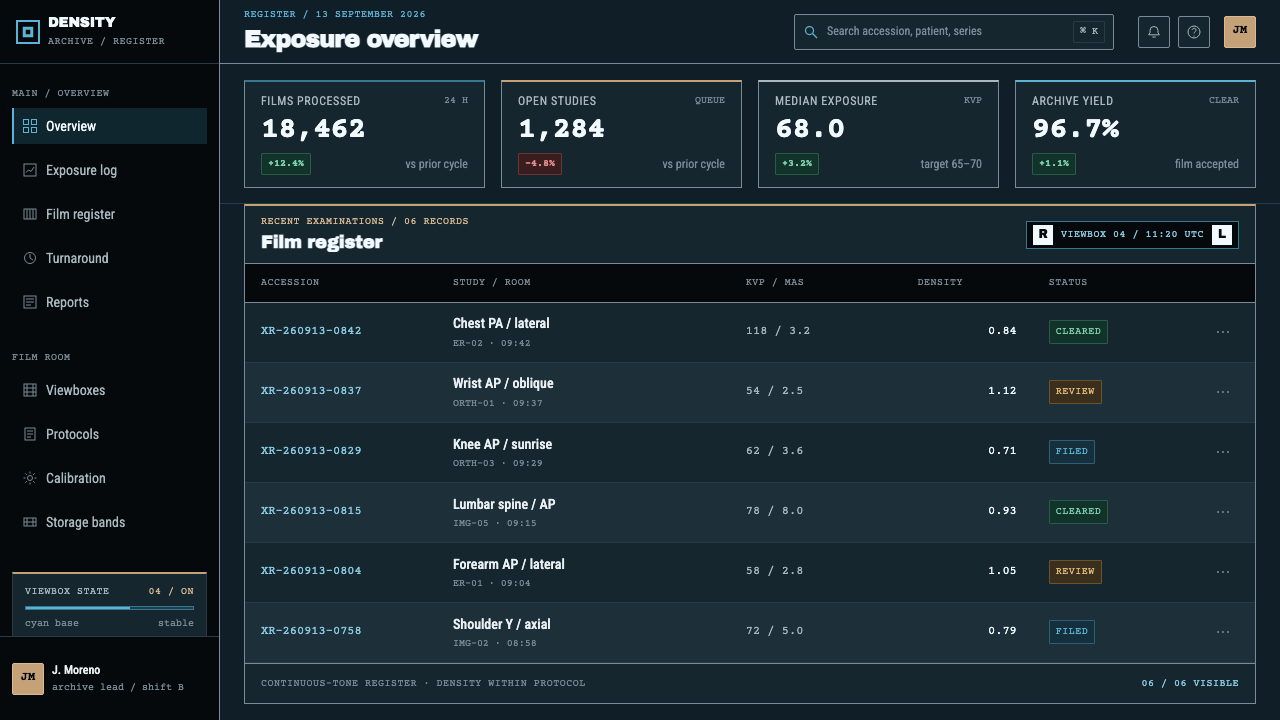Open the Reports page
Screen dimensions: 1280x720
click(x=109, y=302)
